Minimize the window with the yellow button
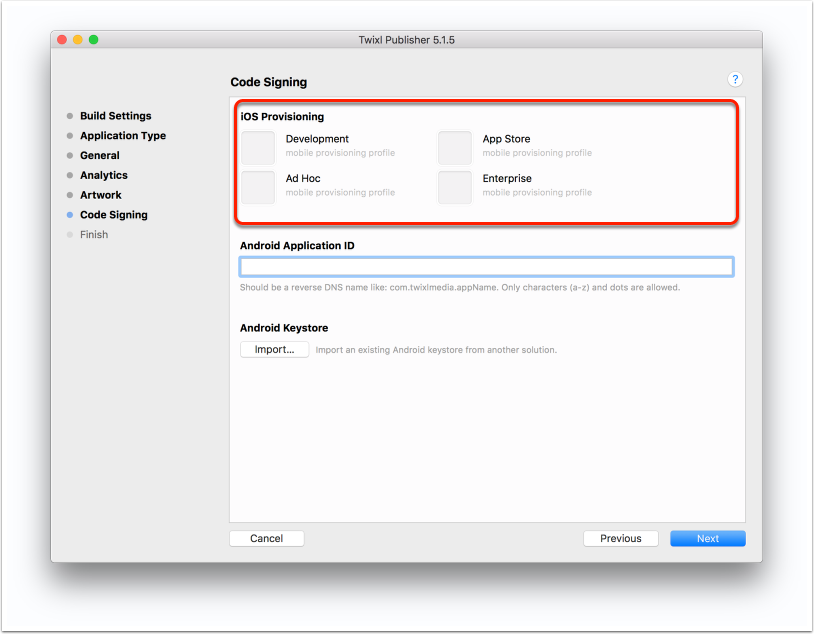Viewport: 814px width, 634px height. pyautogui.click(x=77, y=39)
